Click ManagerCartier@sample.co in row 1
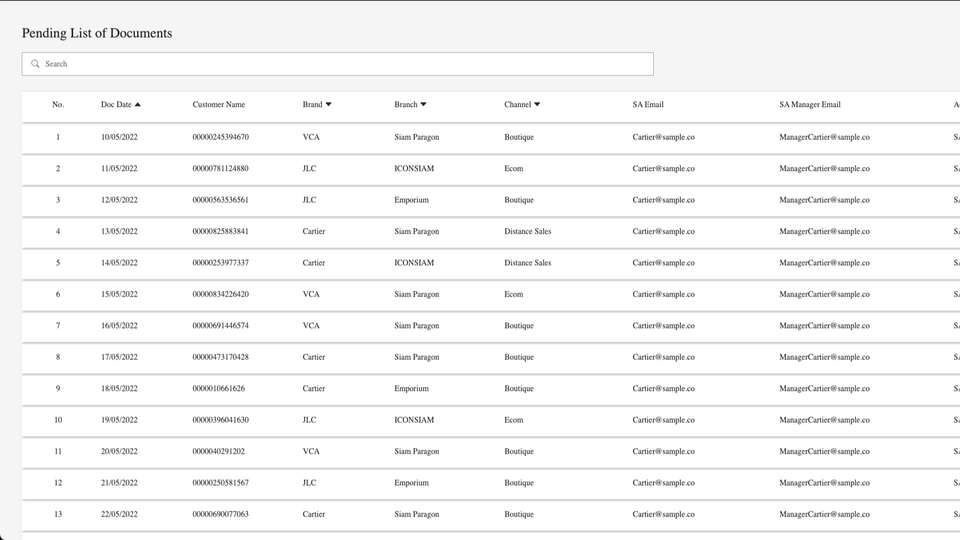Screen dimensions: 960x540 coord(824,137)
